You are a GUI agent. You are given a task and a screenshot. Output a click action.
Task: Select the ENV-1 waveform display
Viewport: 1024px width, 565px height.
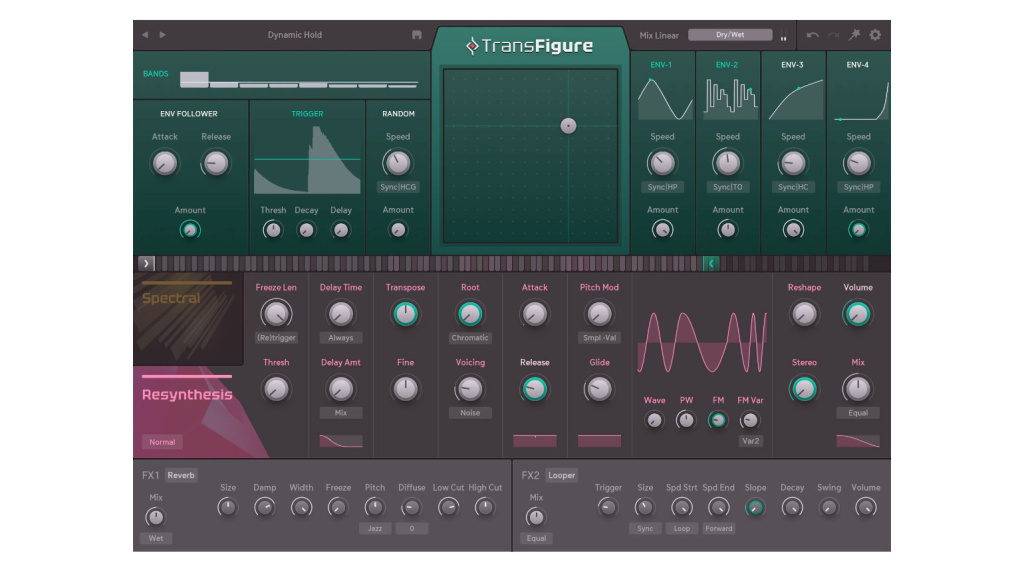[665, 99]
